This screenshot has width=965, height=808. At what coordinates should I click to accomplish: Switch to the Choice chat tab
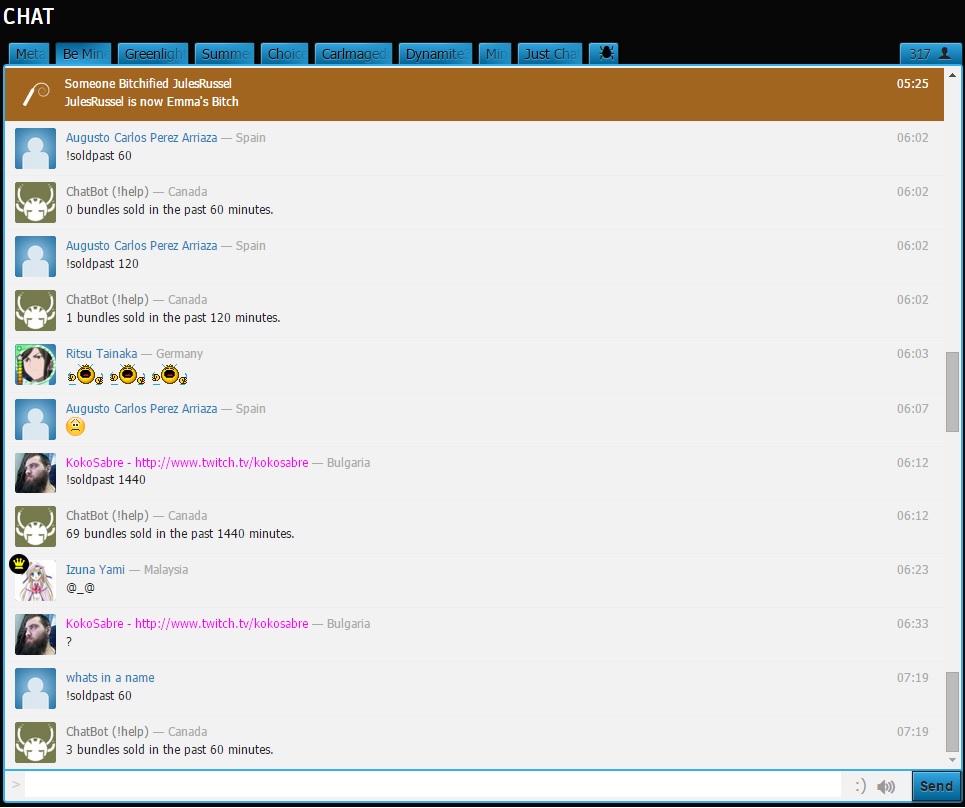pyautogui.click(x=284, y=54)
